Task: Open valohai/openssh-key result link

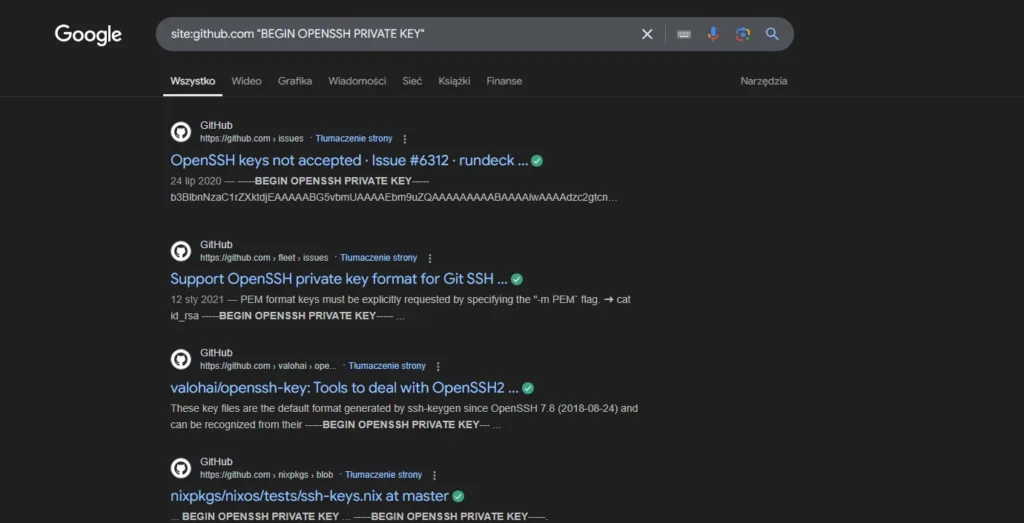Action: coord(343,388)
